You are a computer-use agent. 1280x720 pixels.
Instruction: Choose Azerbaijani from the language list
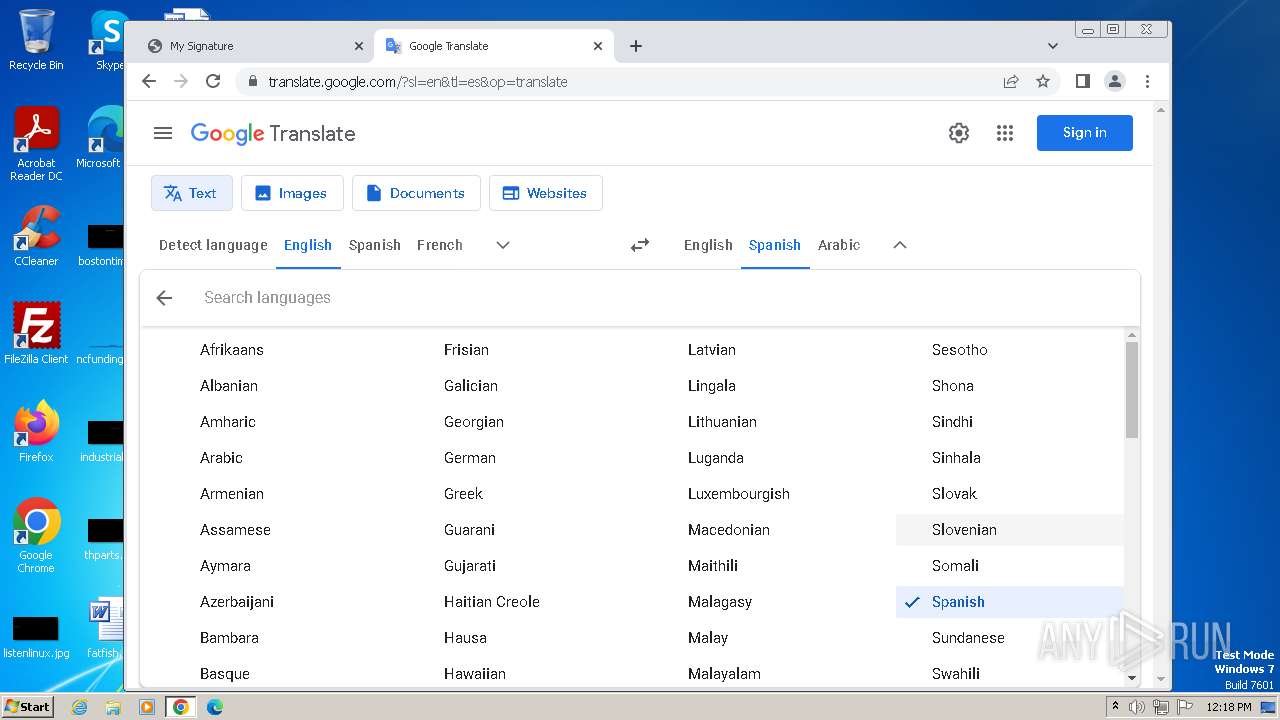click(237, 602)
